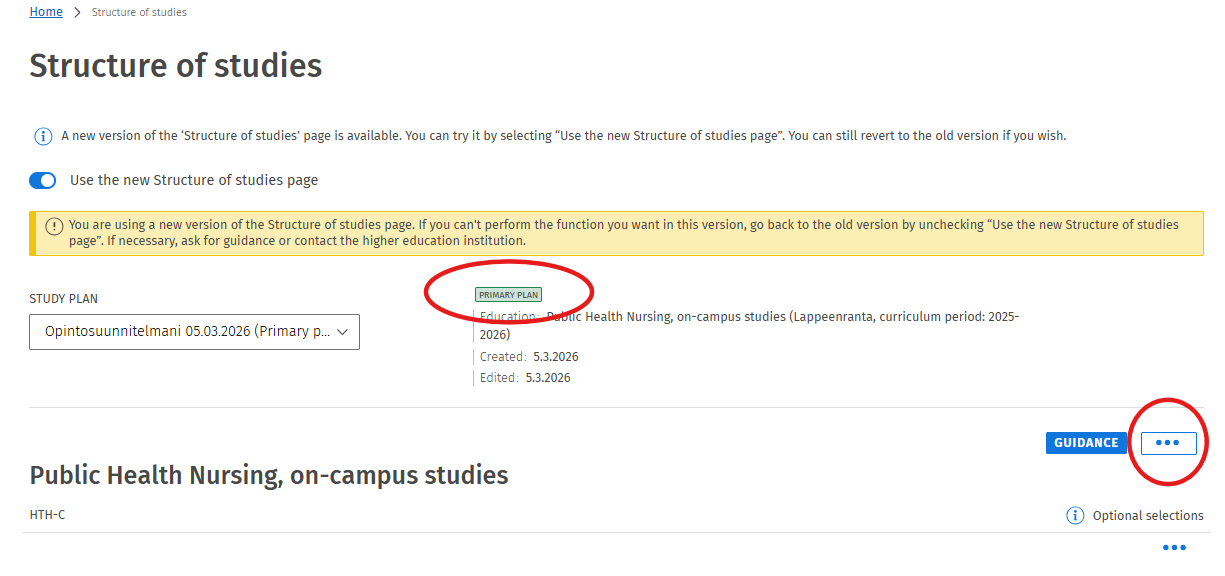Open the outlined three-dot menu beside GUIDANCE
1225x576 pixels.
point(1168,443)
